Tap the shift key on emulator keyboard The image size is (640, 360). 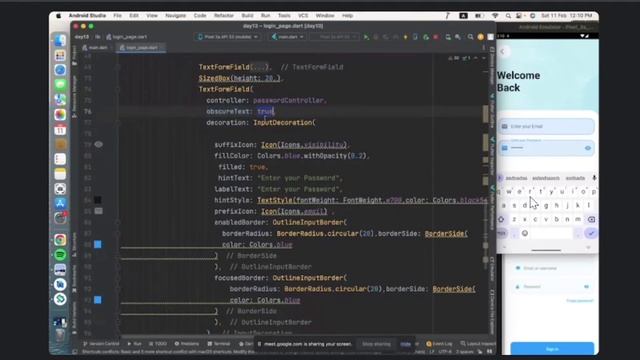click(x=501, y=219)
